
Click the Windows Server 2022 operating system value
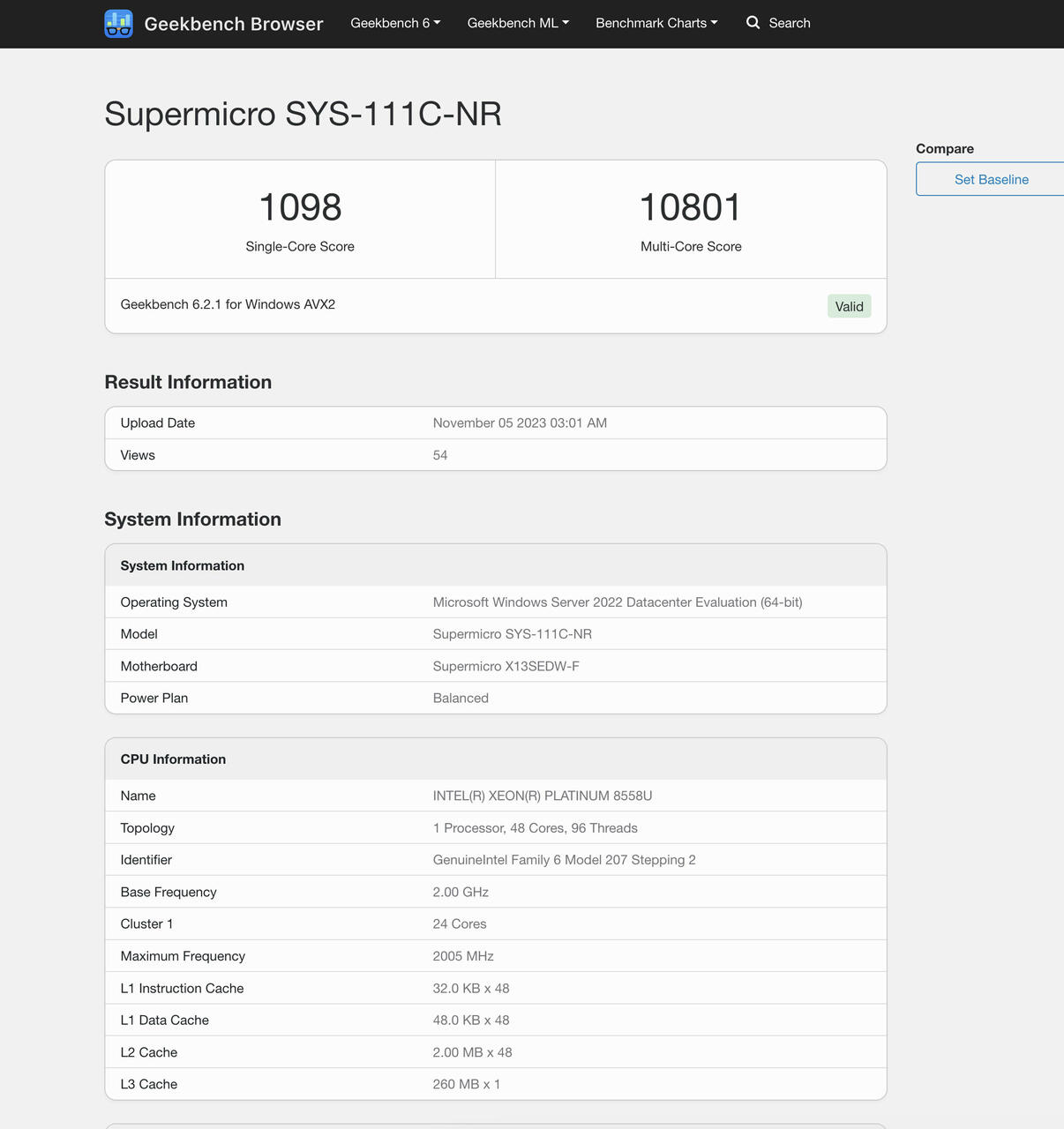tap(618, 602)
